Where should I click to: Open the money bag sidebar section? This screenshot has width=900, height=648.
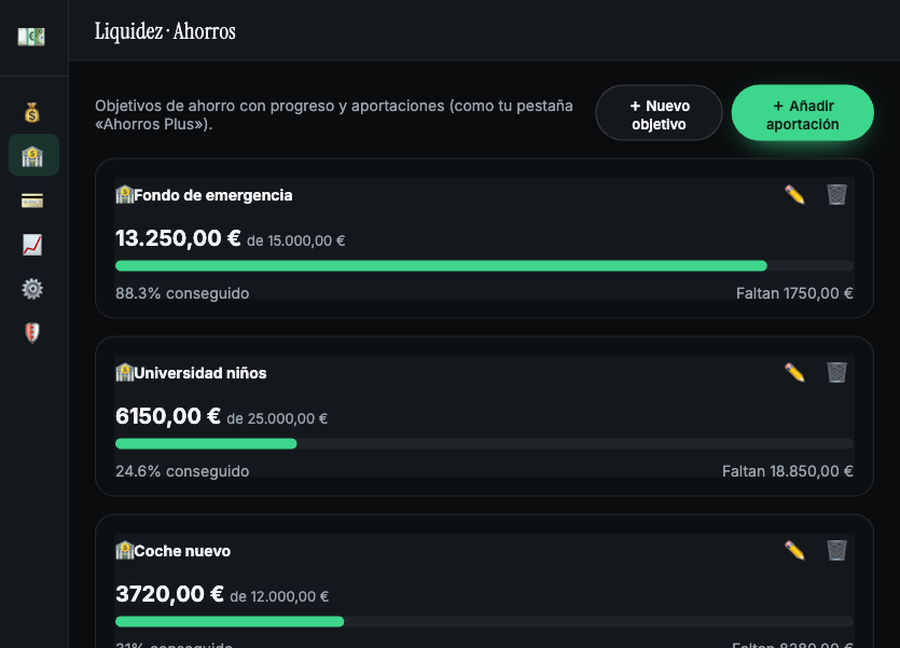tap(32, 112)
